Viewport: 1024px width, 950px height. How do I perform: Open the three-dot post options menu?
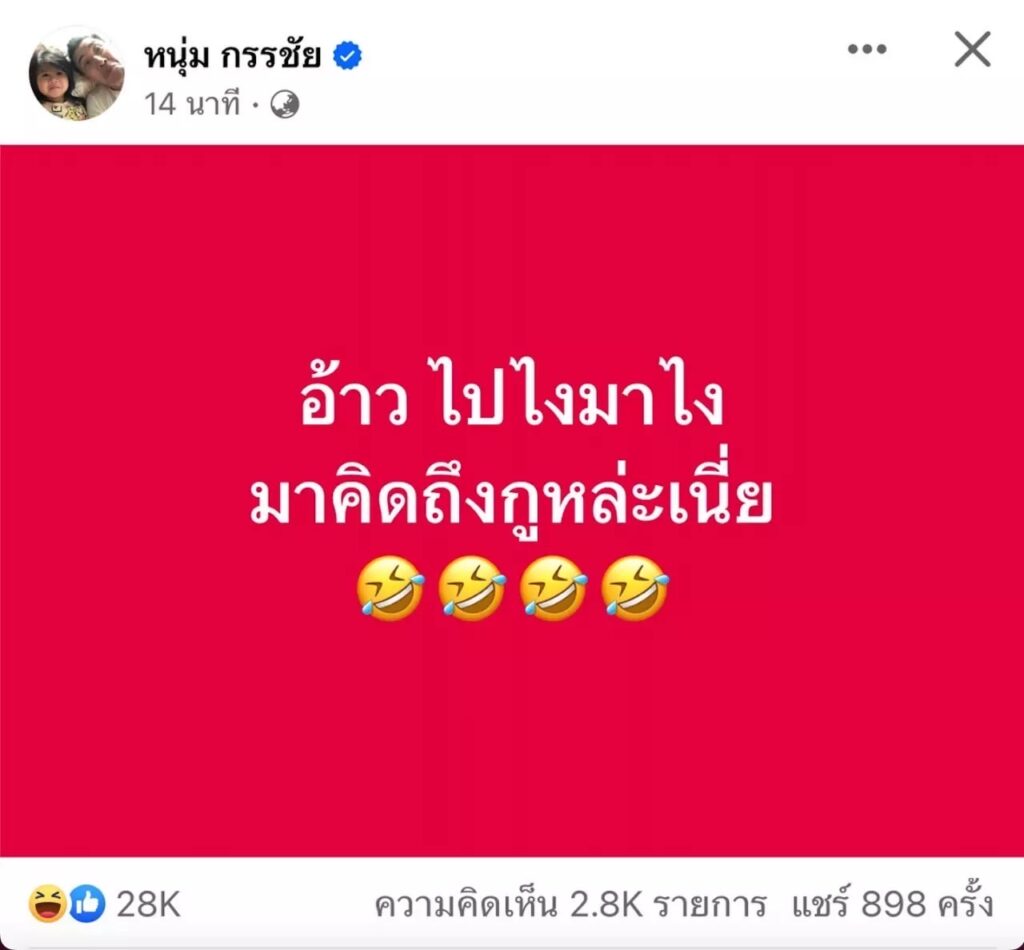click(x=867, y=49)
